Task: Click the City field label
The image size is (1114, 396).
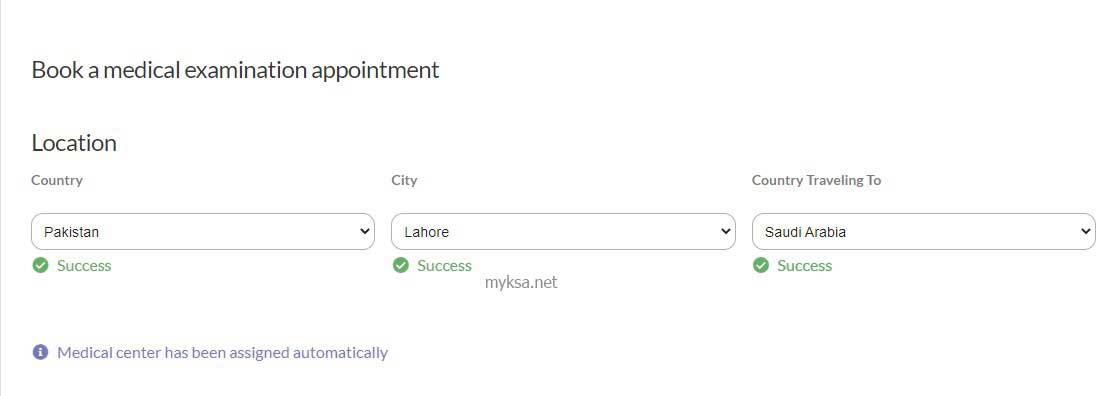Action: (404, 181)
